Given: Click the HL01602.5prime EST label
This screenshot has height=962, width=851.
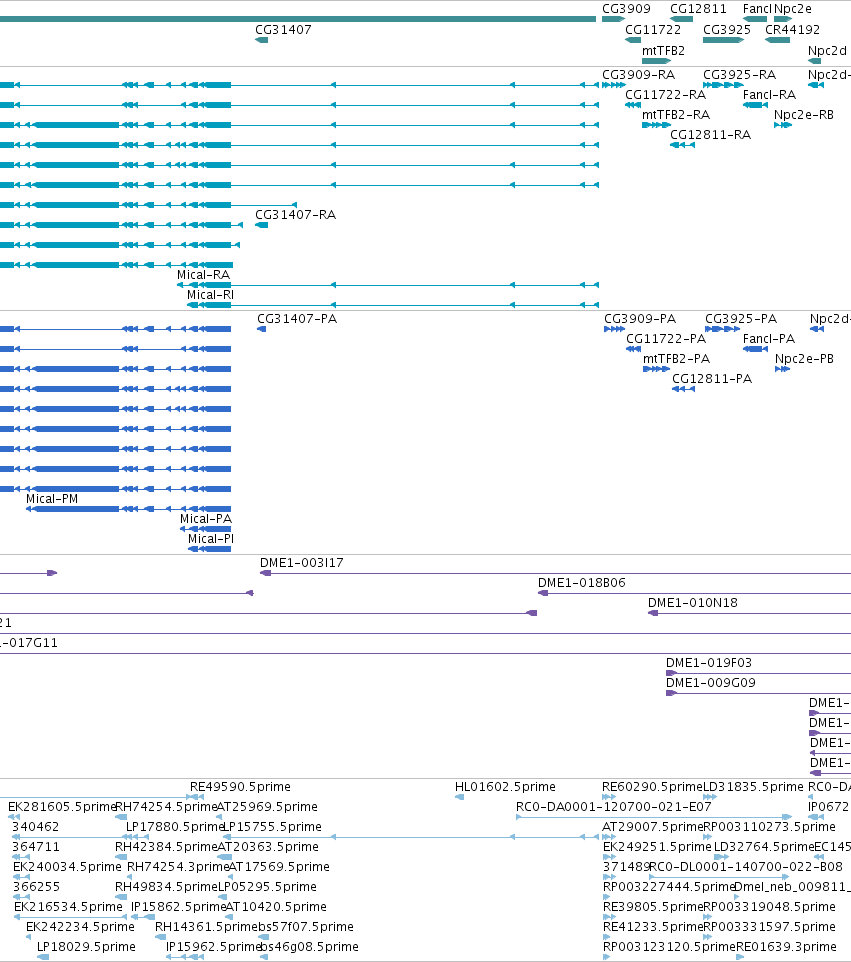Looking at the screenshot, I should point(505,787).
